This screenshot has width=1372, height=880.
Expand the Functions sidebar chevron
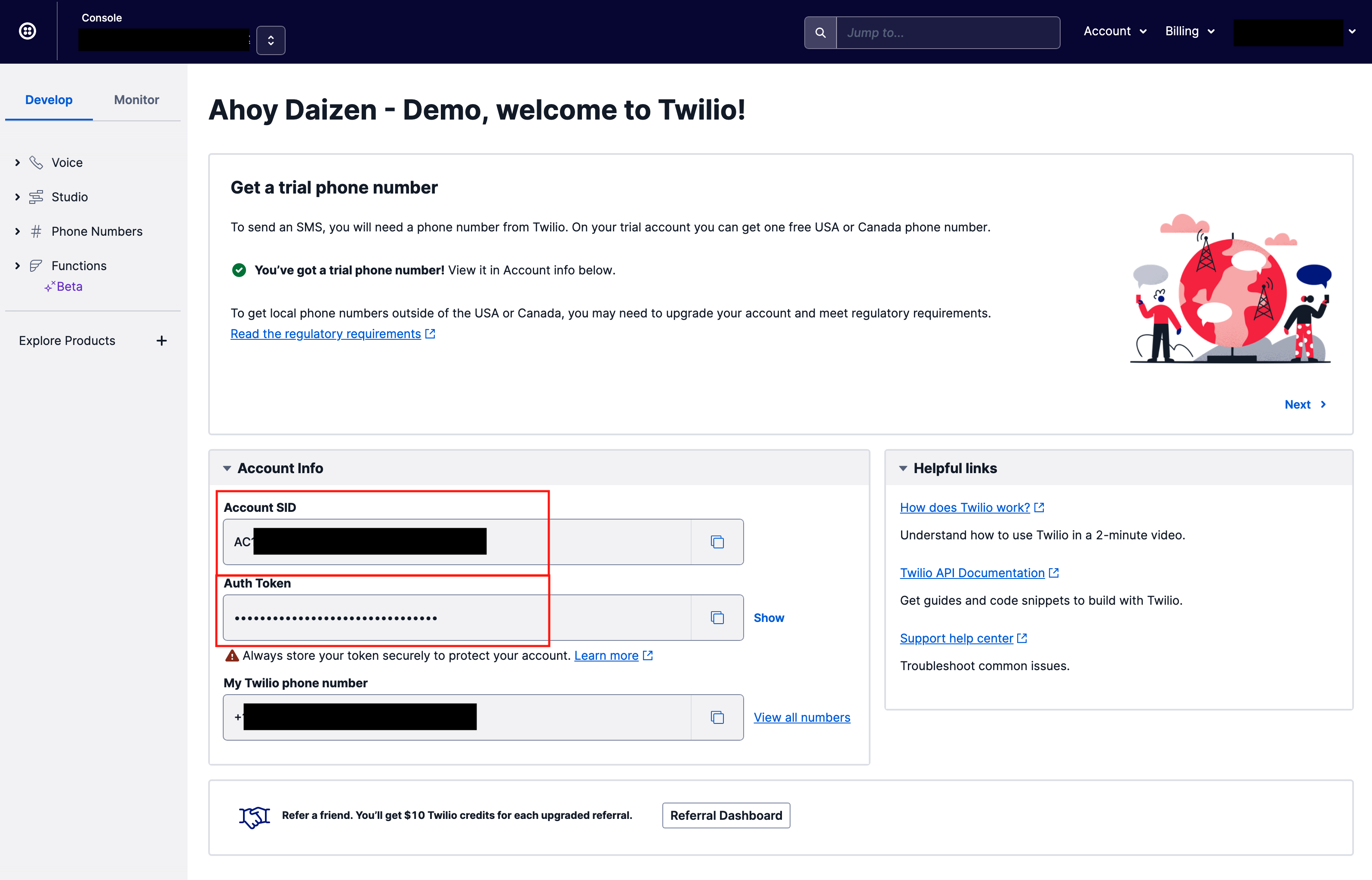click(x=17, y=266)
